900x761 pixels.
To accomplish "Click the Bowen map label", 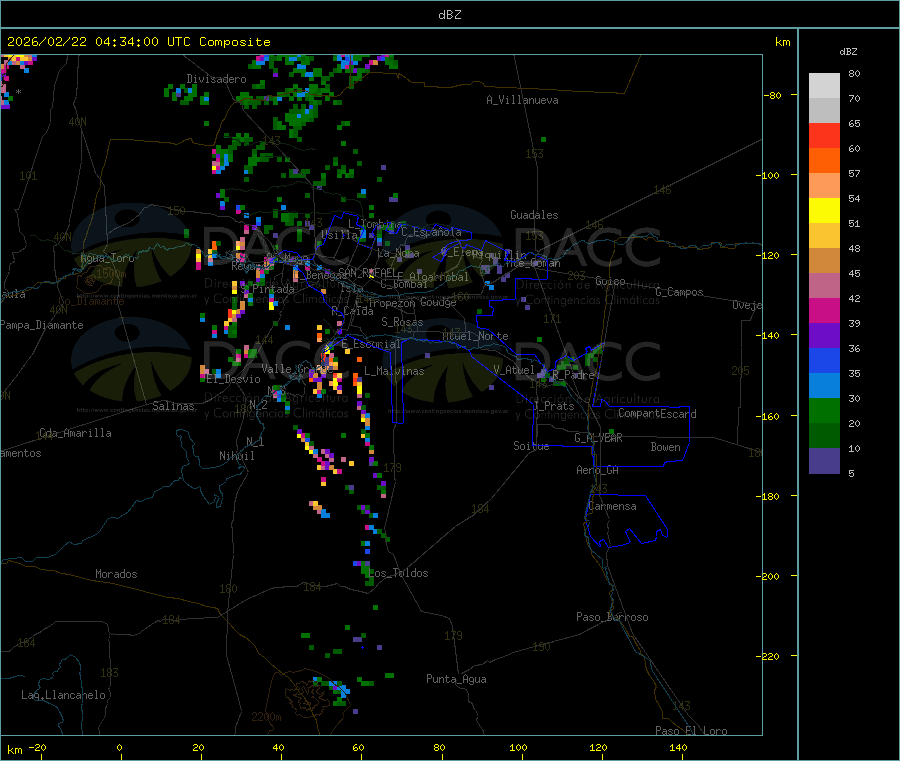I will click(x=666, y=447).
